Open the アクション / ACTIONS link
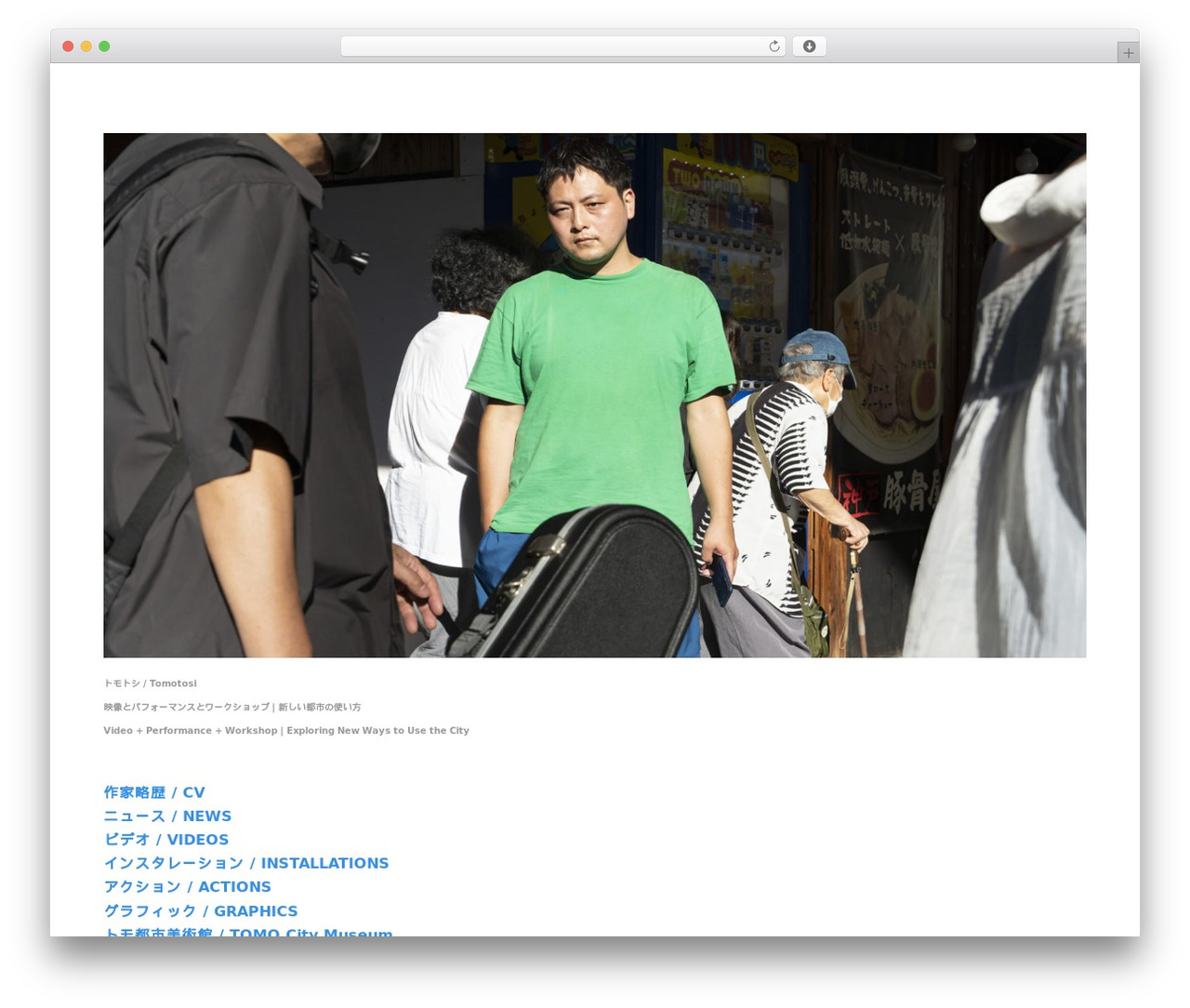Image resolution: width=1190 pixels, height=1008 pixels. pyautogui.click(x=188, y=887)
